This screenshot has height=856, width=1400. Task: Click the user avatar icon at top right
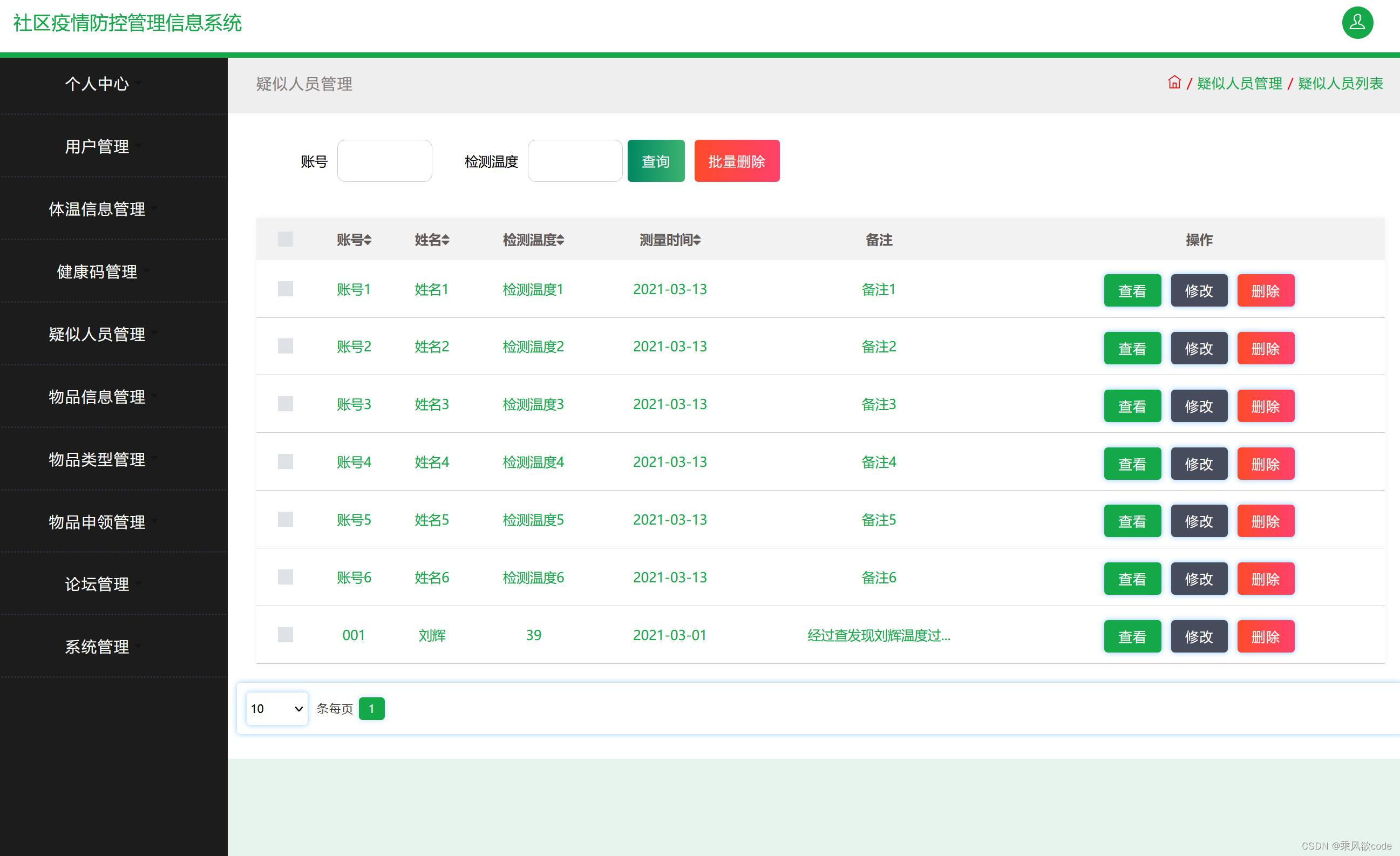pos(1357,23)
